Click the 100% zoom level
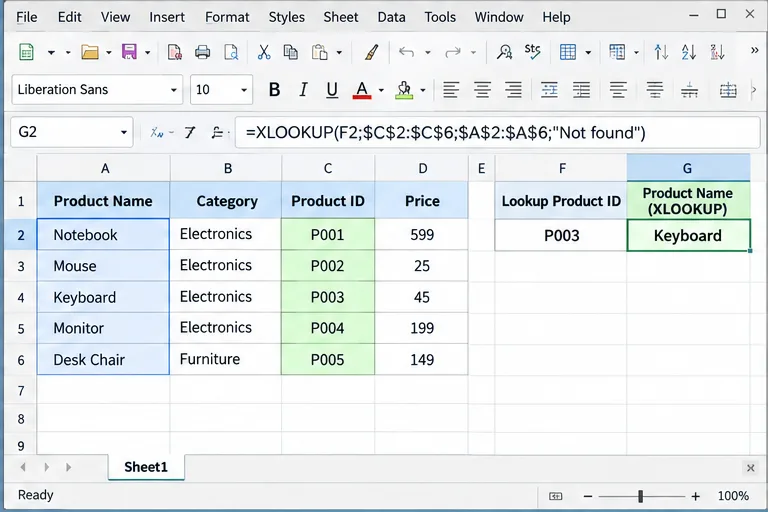This screenshot has width=768, height=512. pos(733,496)
